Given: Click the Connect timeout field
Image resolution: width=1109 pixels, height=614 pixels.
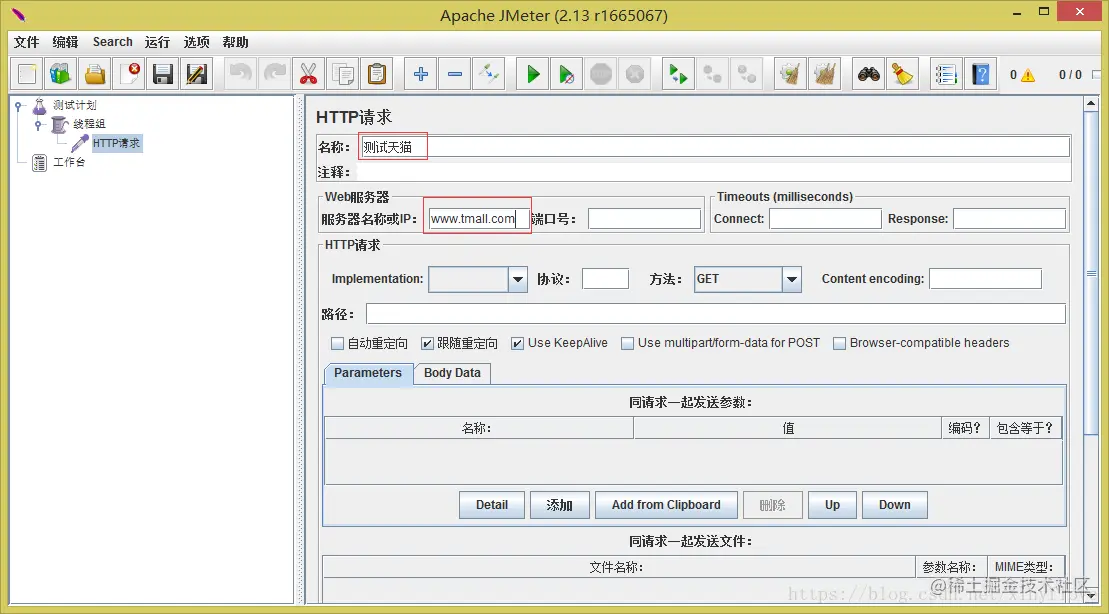Looking at the screenshot, I should coord(825,219).
